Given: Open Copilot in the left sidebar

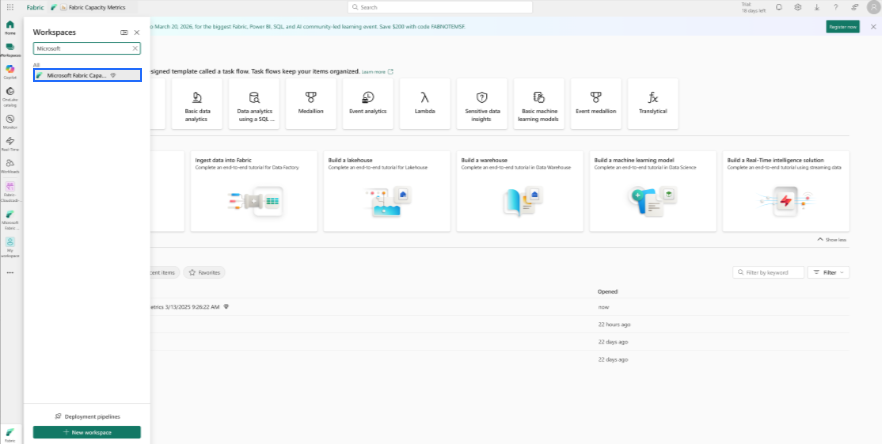Looking at the screenshot, I should (x=10, y=71).
